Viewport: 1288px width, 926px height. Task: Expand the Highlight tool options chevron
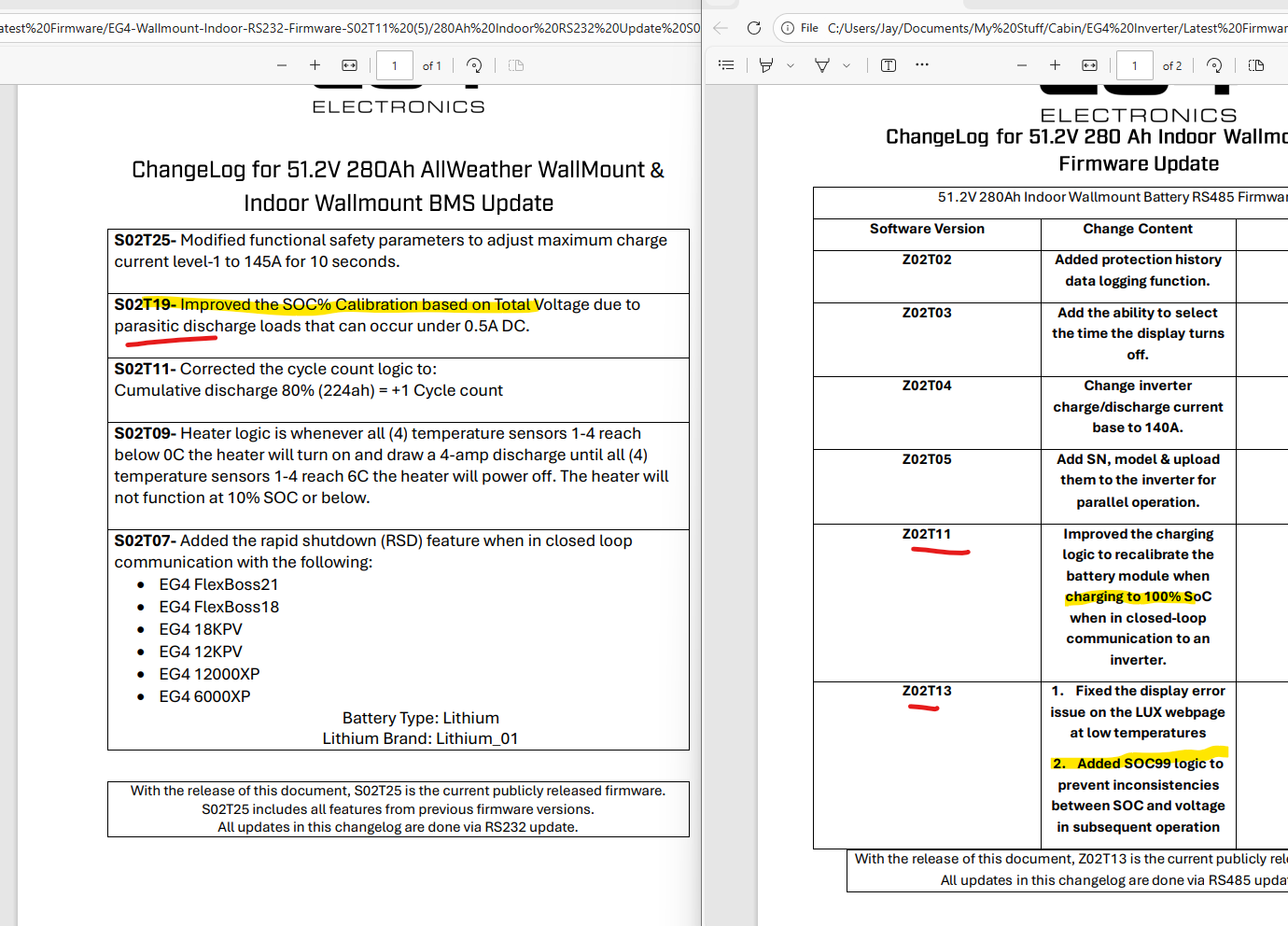coord(791,65)
